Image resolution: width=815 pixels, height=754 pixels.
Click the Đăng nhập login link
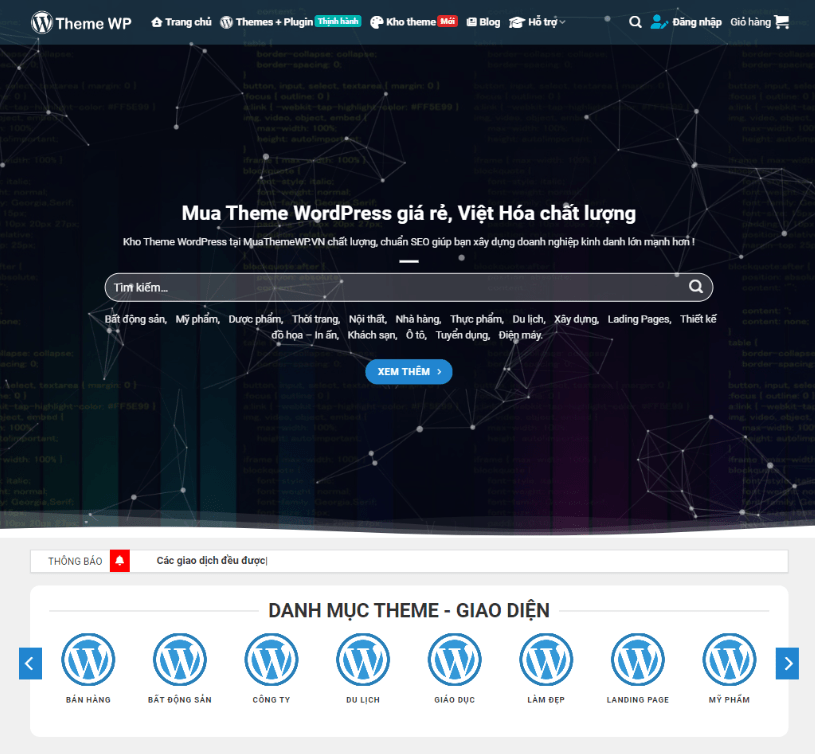686,22
